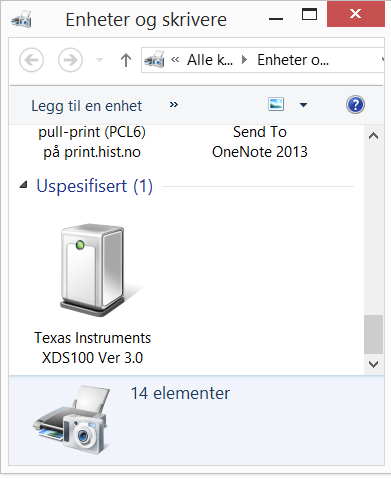This screenshot has width=391, height=478.
Task: Open the help question mark icon
Action: (355, 105)
